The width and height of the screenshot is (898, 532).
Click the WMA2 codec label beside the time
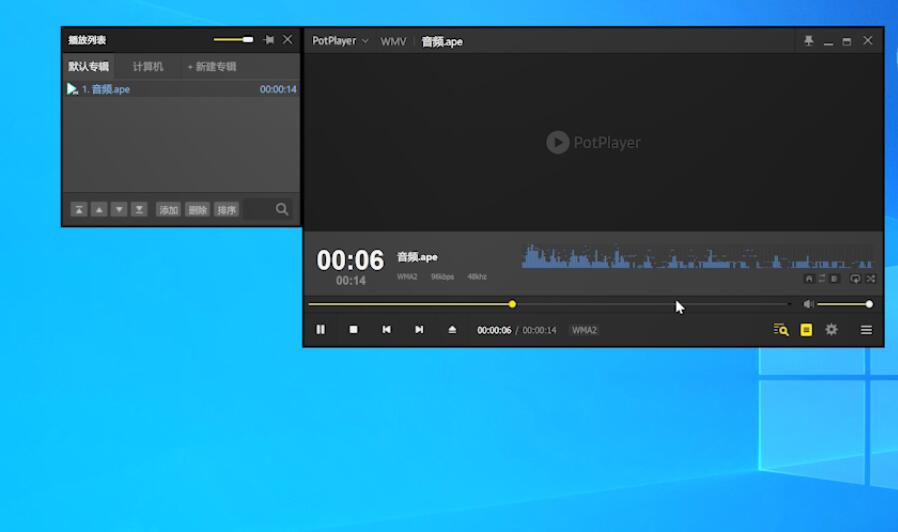584,330
